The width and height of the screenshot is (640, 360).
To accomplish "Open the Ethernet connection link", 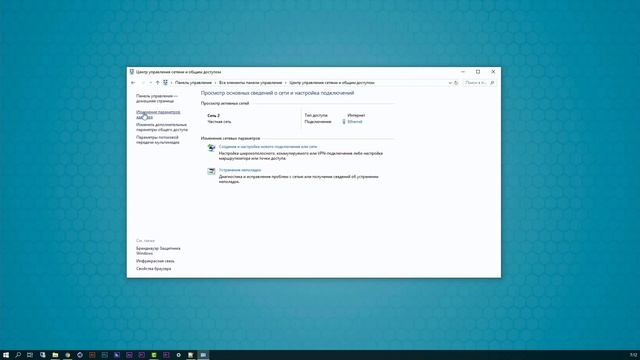I will [355, 122].
